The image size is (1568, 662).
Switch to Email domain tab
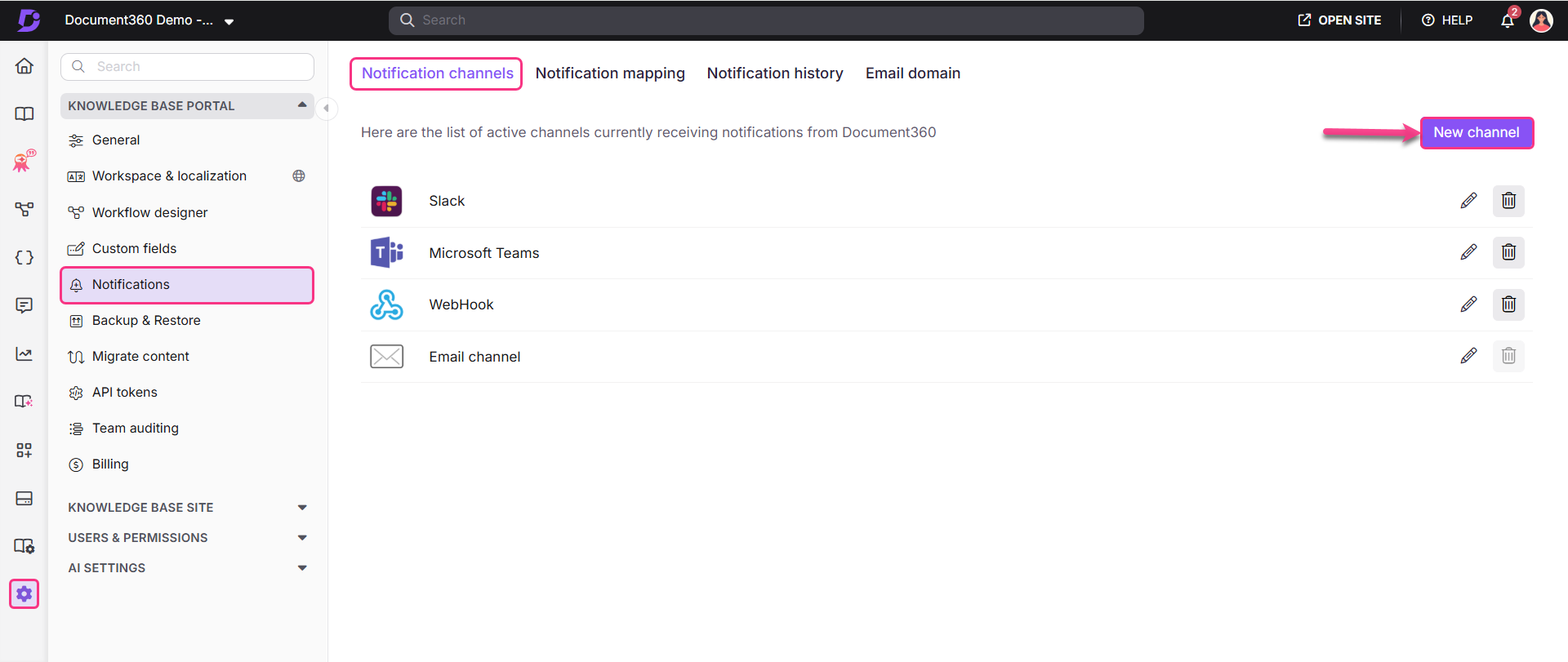coord(912,73)
